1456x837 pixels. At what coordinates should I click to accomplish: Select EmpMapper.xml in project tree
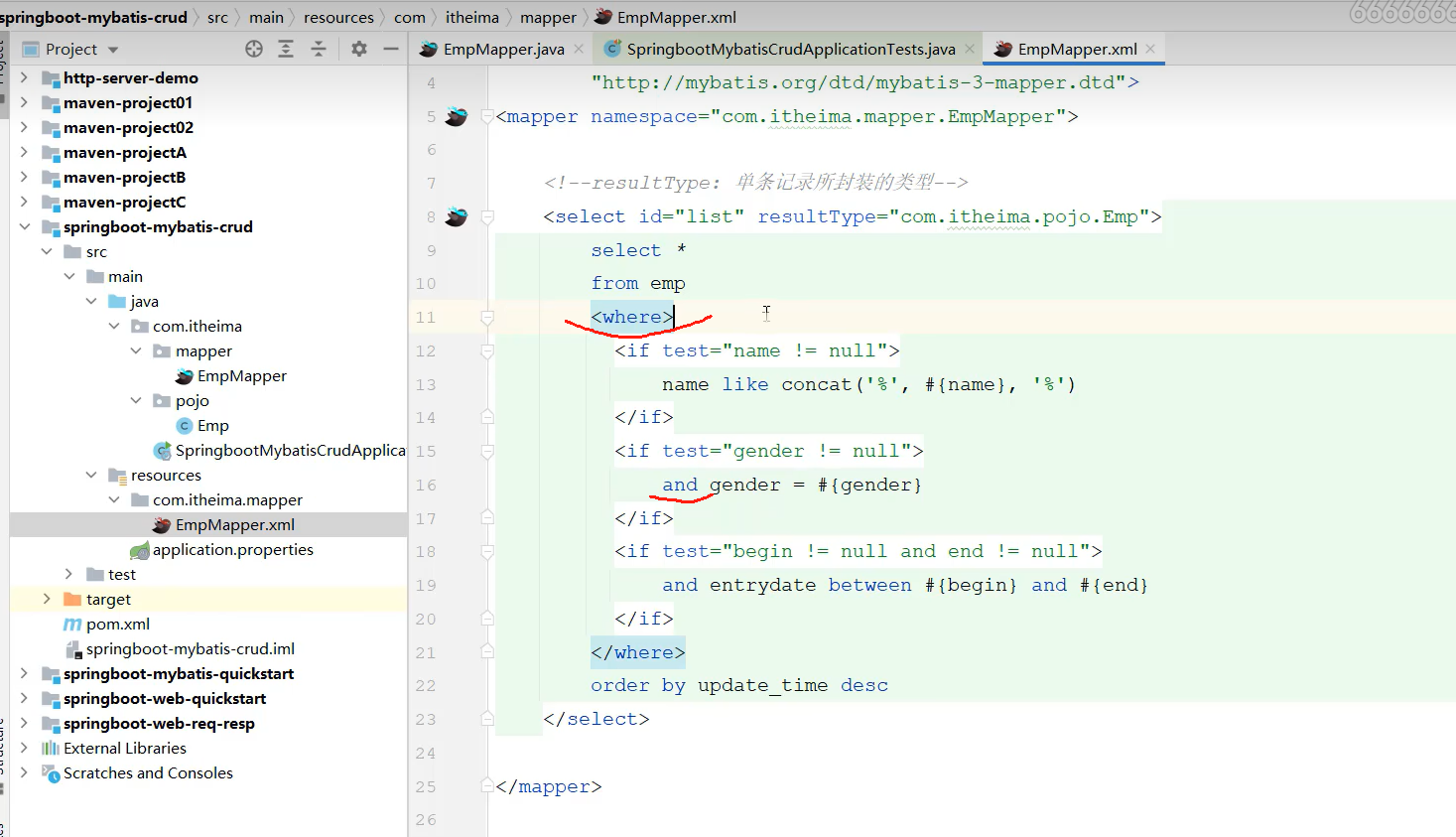pyautogui.click(x=234, y=524)
